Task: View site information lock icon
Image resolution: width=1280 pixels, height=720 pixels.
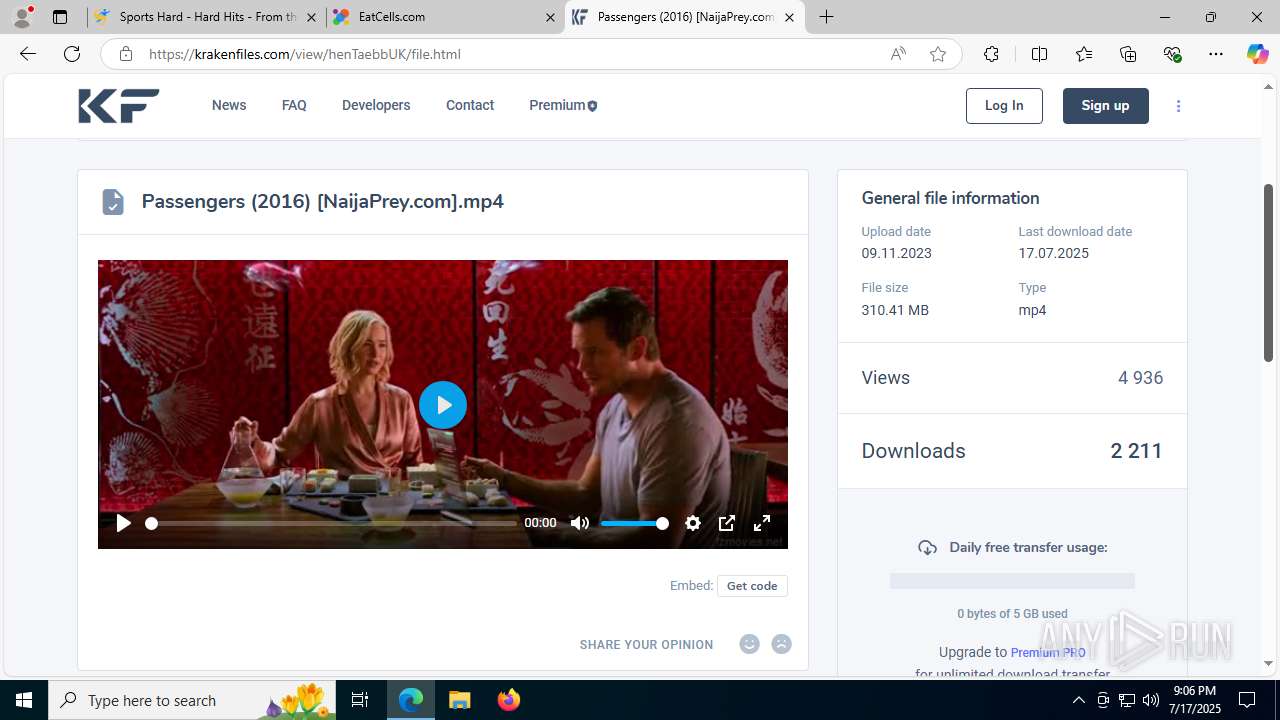Action: click(x=125, y=54)
